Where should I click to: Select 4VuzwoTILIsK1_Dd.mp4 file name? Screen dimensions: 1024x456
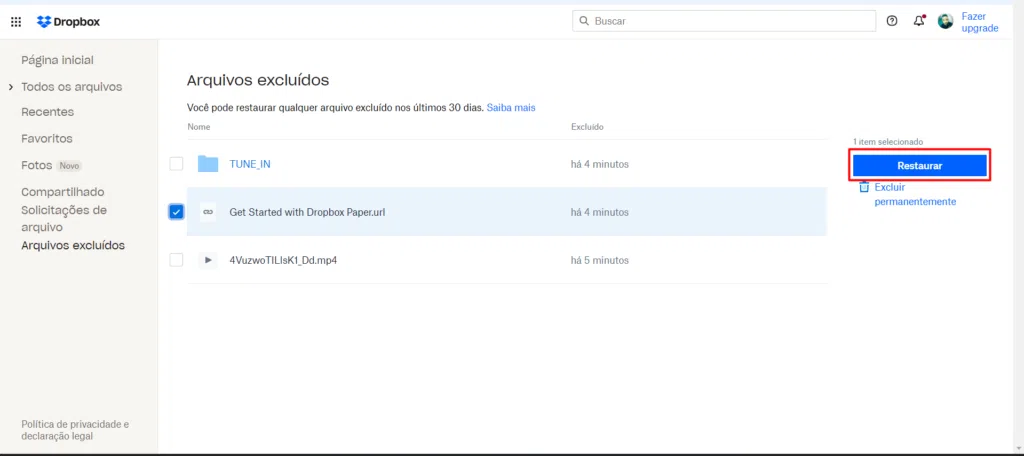[283, 260]
